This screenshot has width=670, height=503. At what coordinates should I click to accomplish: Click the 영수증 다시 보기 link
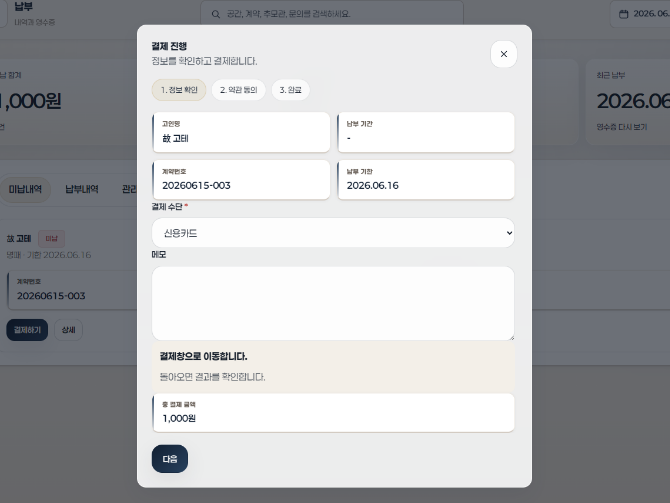[622, 127]
